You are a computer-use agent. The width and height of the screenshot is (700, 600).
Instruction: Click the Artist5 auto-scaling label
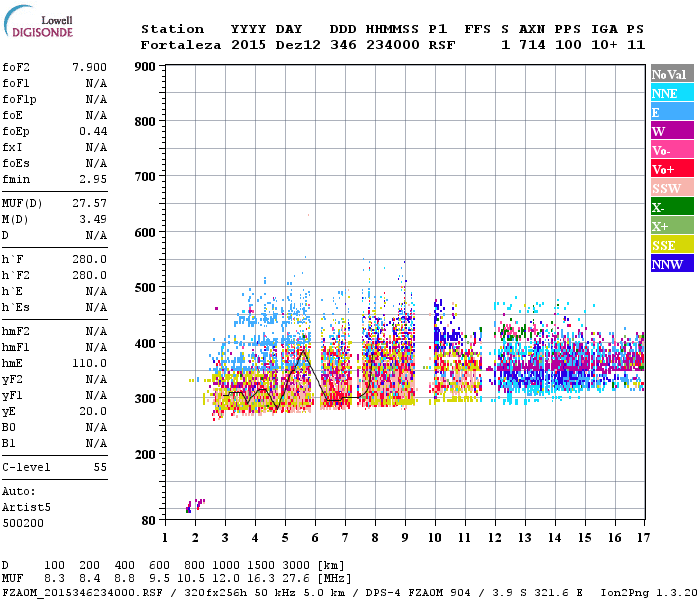coord(26,508)
